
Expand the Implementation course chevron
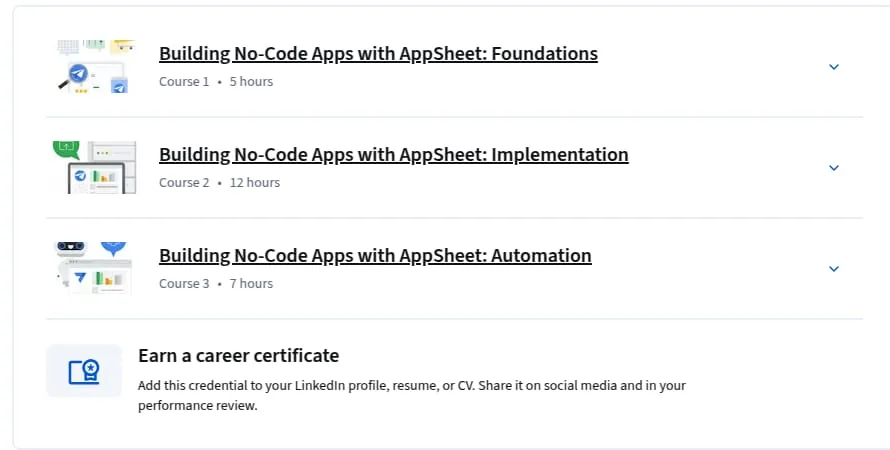[833, 168]
